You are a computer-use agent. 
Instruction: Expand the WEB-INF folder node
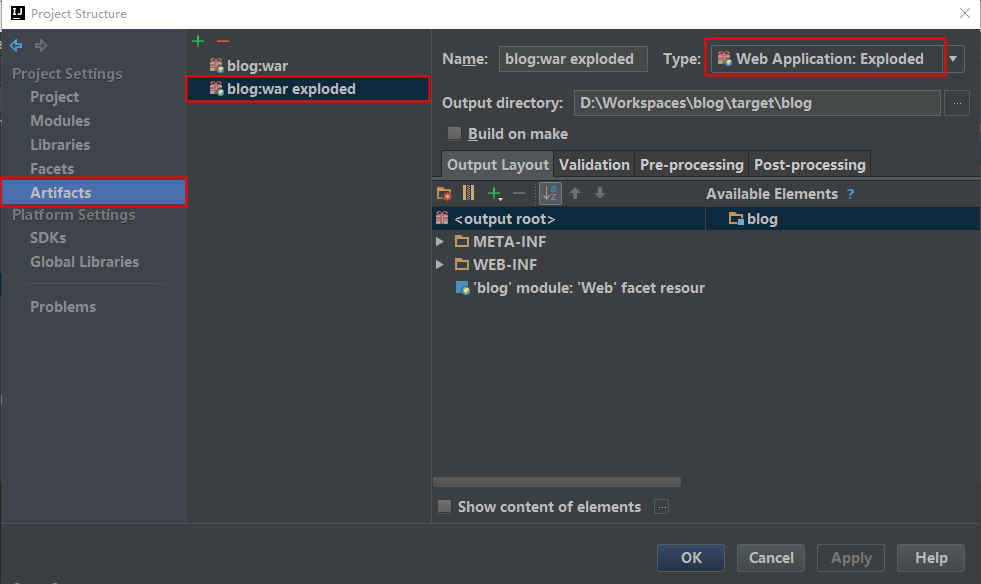[440, 265]
